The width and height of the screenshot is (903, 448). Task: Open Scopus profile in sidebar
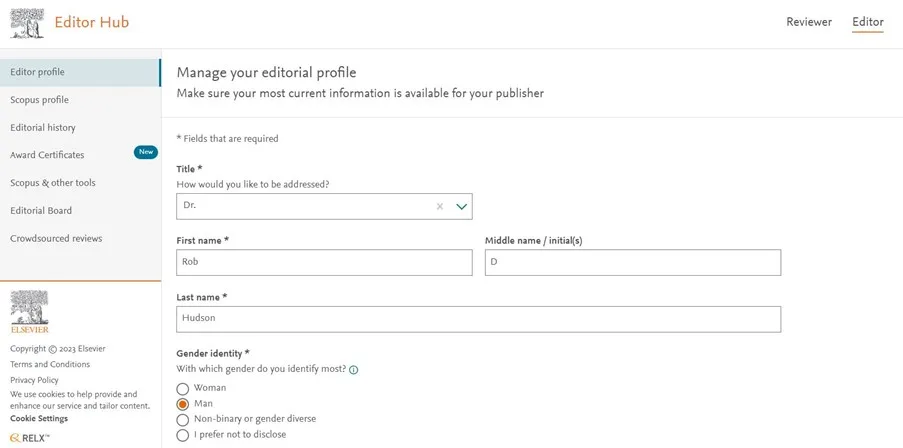[40, 100]
